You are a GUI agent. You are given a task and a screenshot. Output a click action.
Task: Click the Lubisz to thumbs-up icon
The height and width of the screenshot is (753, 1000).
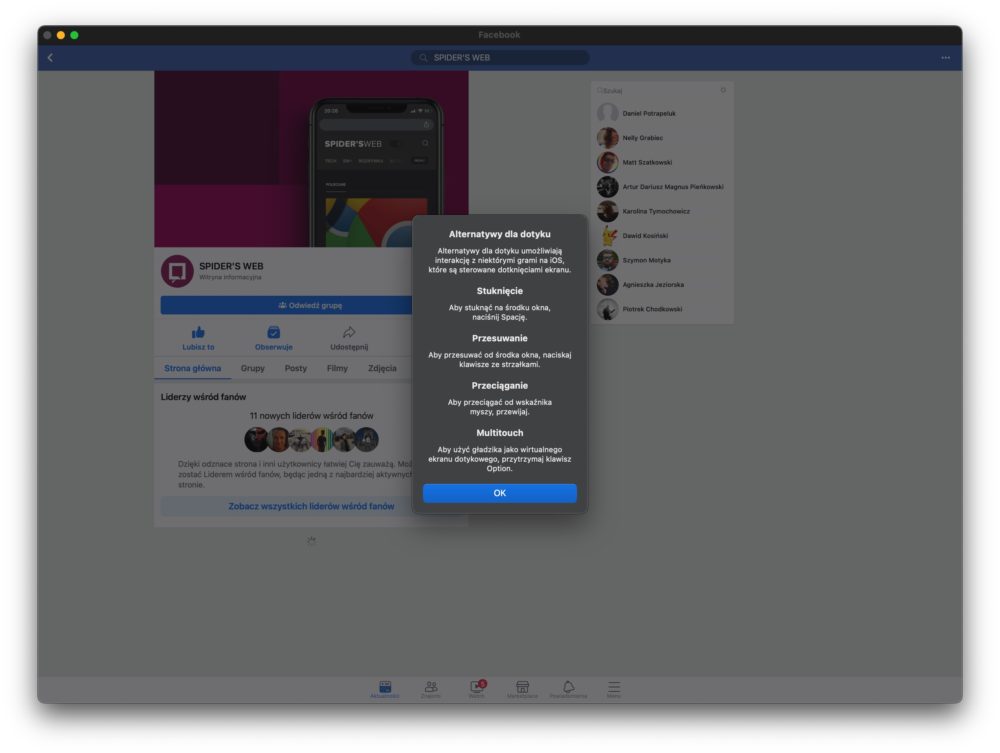(198, 332)
